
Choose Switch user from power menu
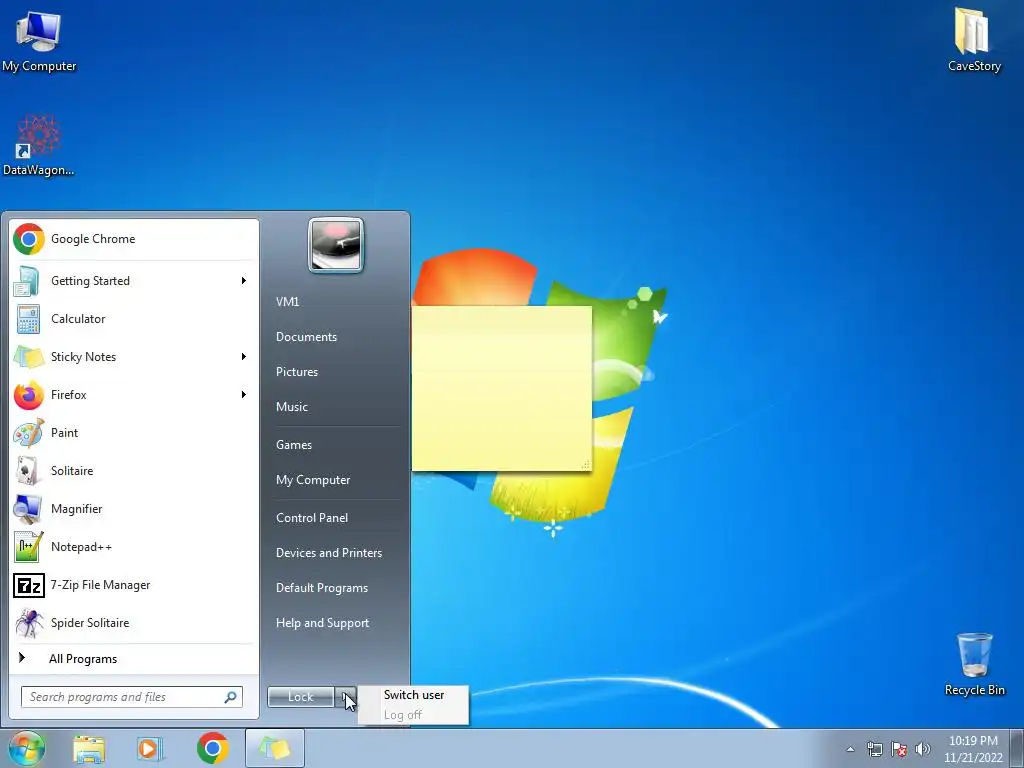(x=413, y=695)
